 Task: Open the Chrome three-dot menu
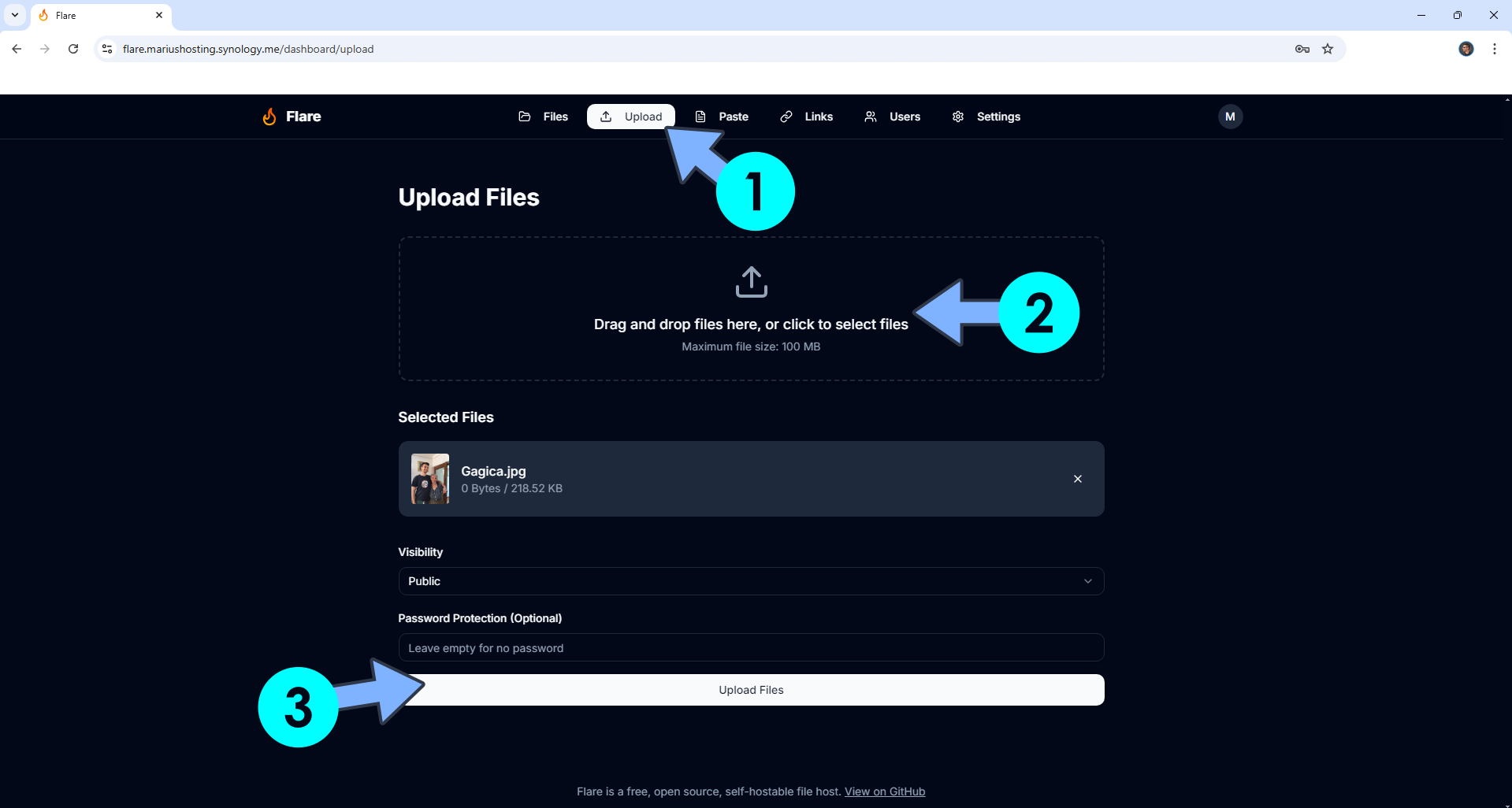click(1495, 49)
